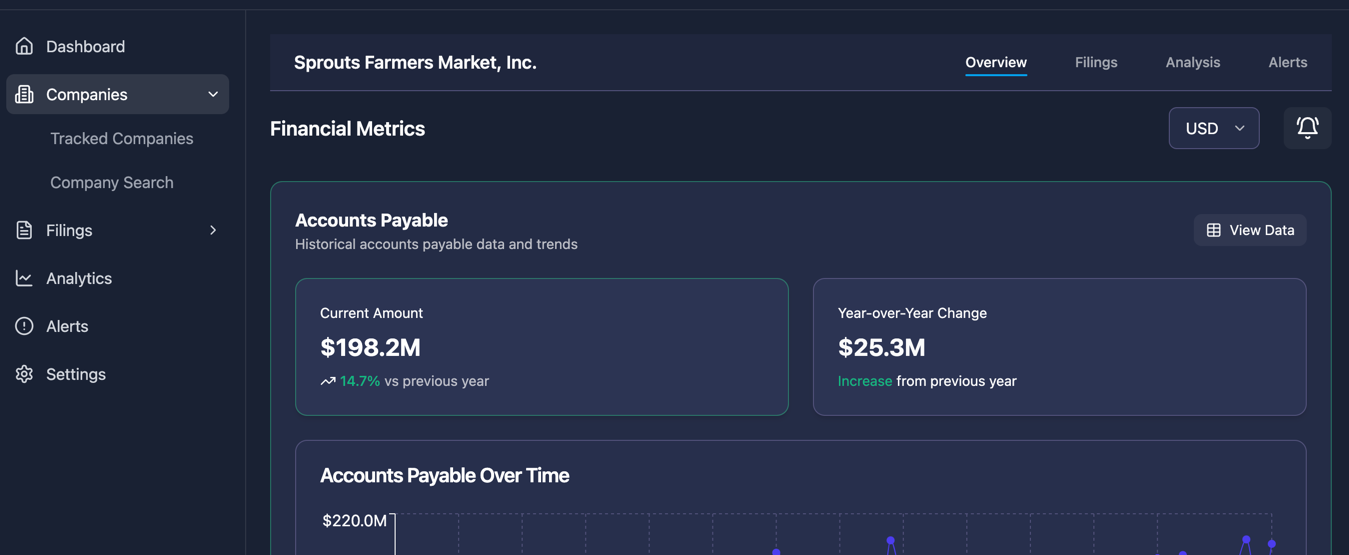Image resolution: width=1349 pixels, height=555 pixels.
Task: Click the Analytics line chart icon
Action: [x=24, y=278]
